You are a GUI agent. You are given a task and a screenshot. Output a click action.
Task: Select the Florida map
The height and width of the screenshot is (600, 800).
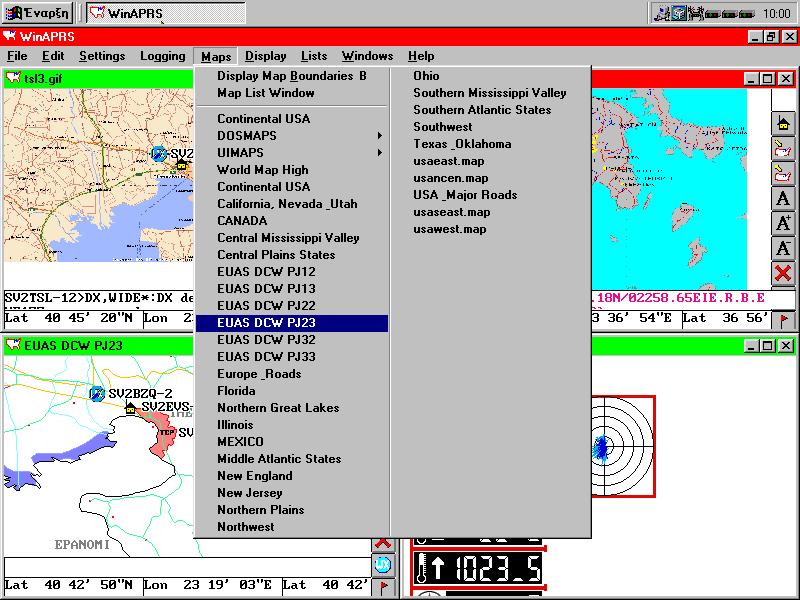292,391
